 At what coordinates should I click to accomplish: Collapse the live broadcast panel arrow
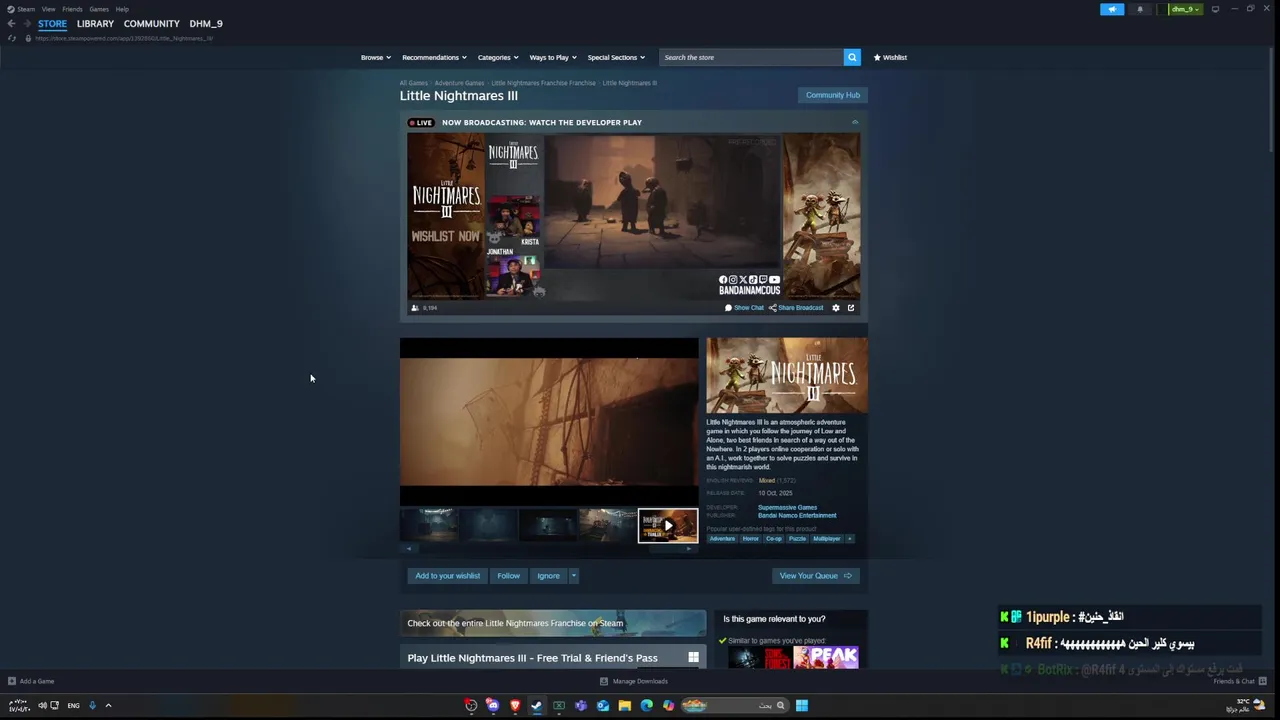(x=855, y=122)
